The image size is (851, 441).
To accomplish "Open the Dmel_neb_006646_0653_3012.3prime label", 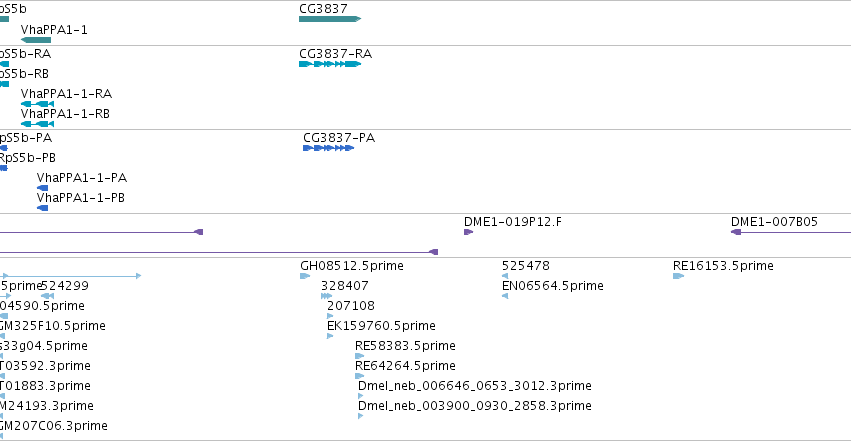I will pos(475,386).
